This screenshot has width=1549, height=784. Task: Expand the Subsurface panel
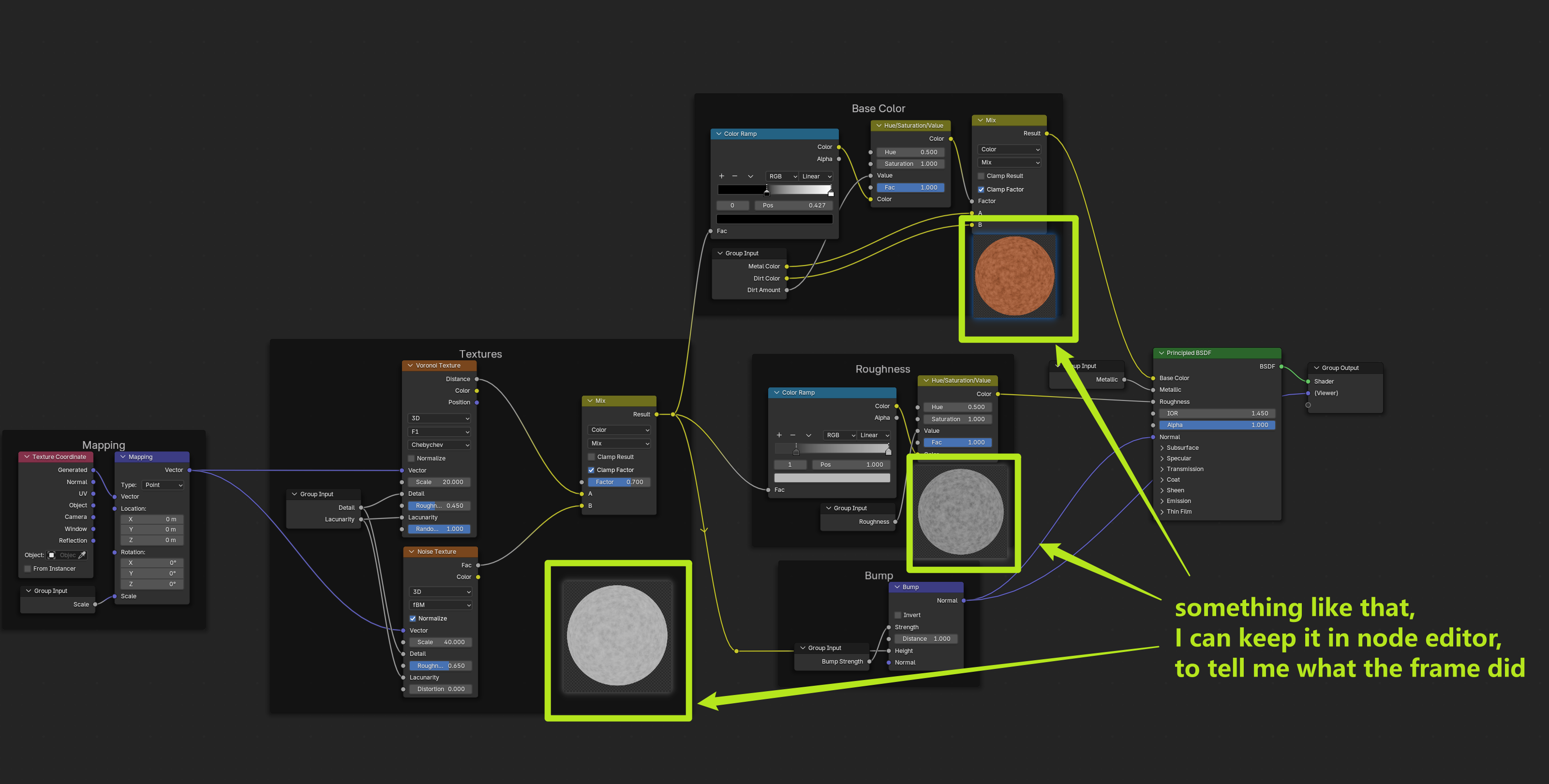[x=1182, y=448]
